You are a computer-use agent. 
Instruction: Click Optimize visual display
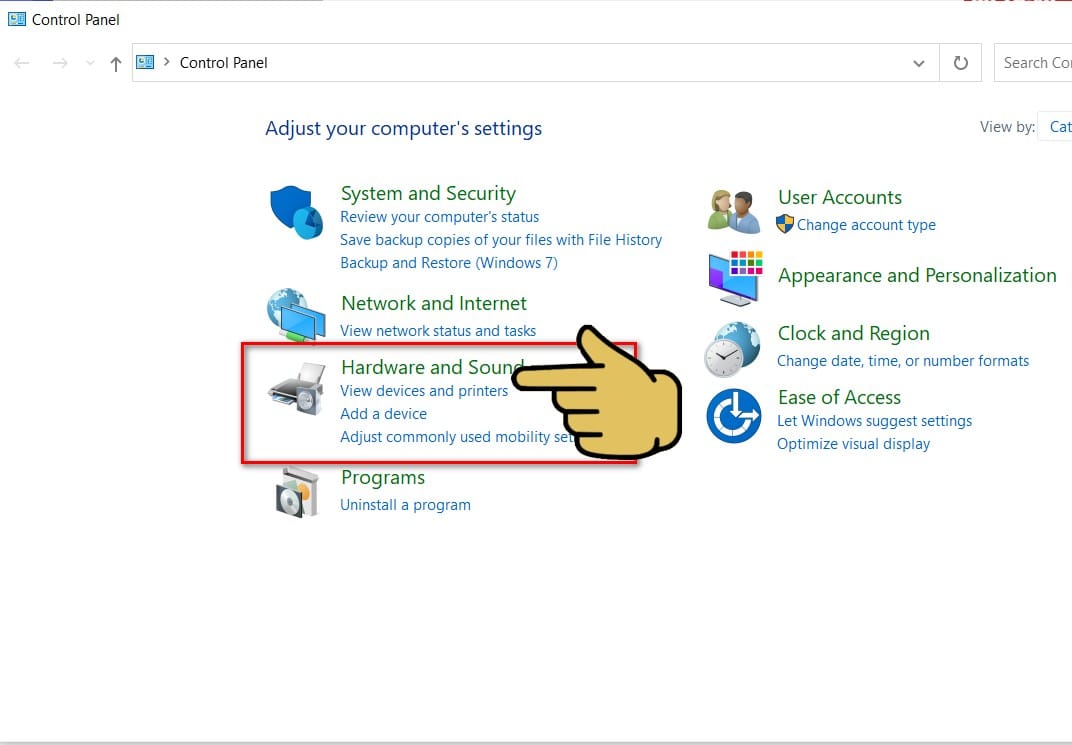click(x=853, y=444)
